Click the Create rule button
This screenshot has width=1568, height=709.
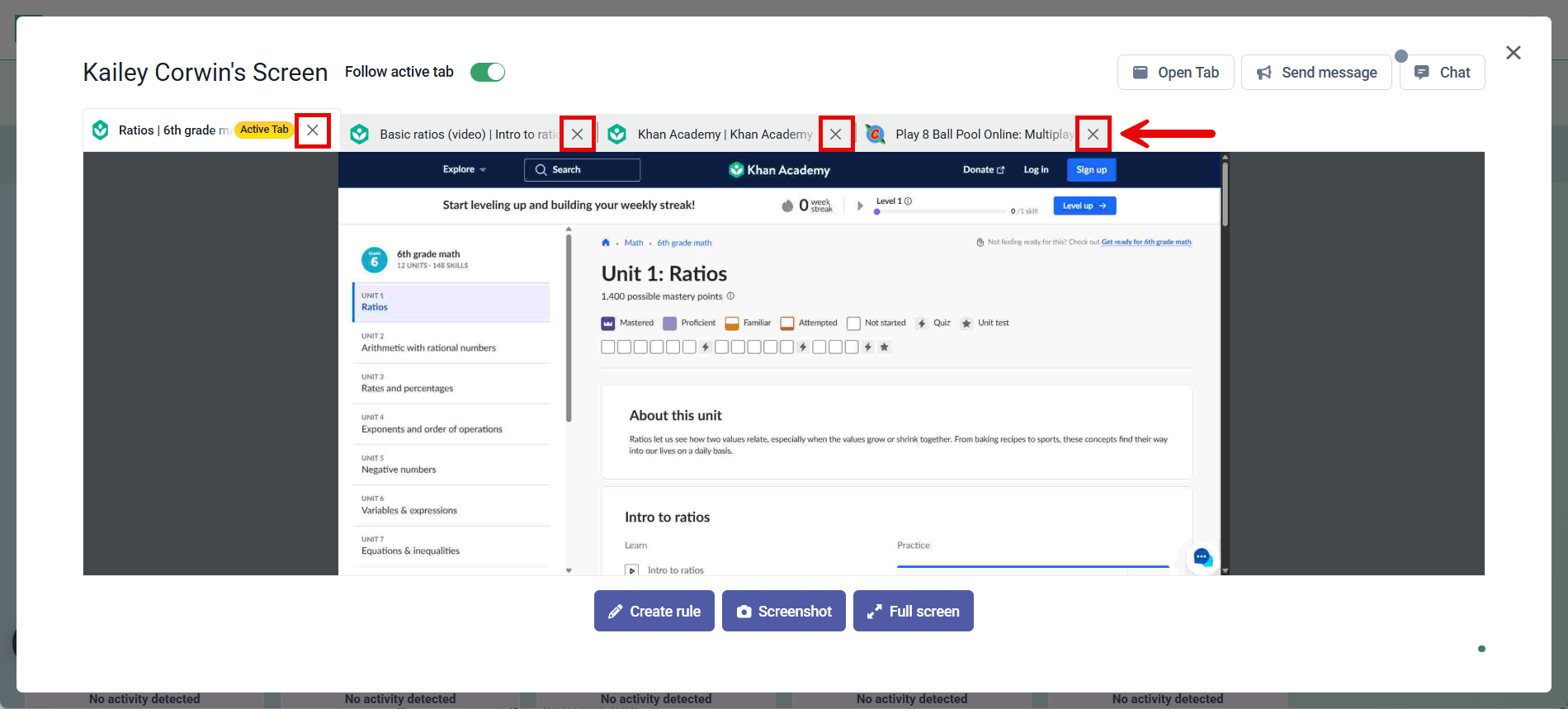click(x=654, y=611)
